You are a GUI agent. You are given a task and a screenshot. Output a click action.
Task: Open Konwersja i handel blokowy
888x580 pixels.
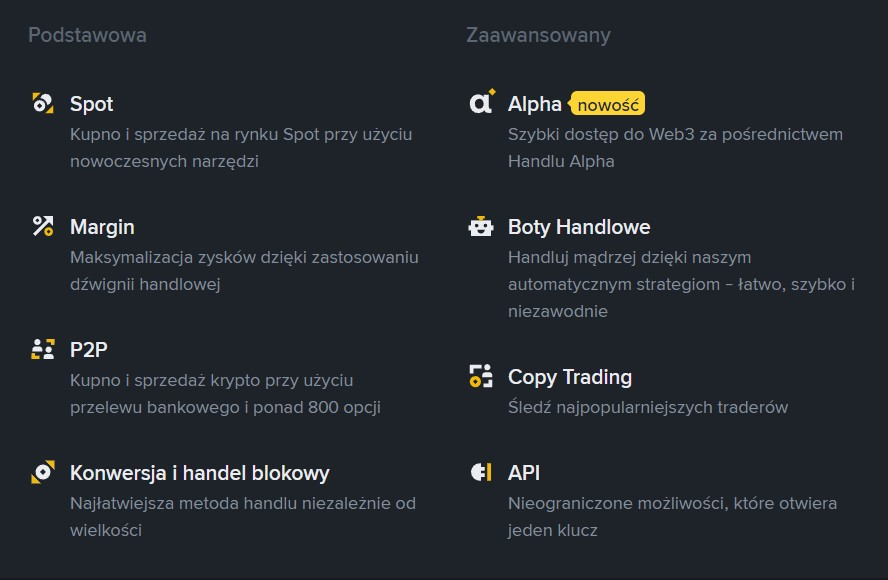(x=199, y=473)
